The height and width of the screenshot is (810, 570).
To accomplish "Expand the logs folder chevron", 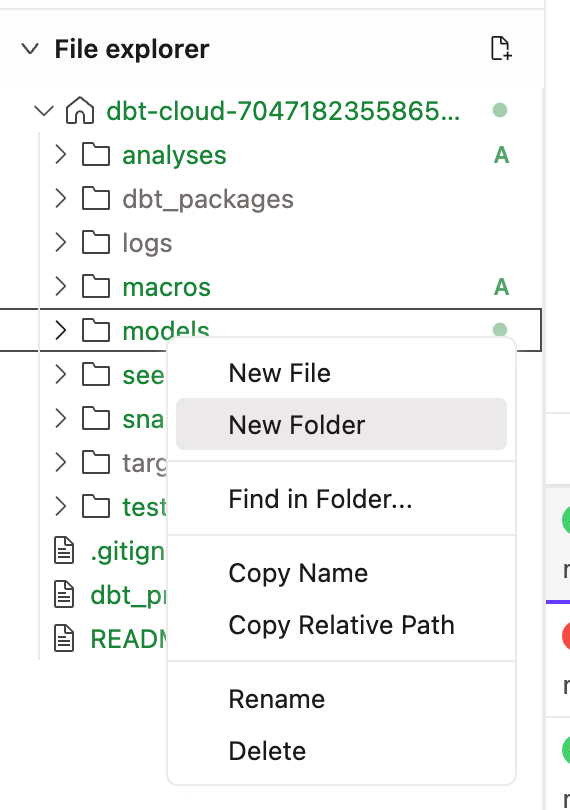I will pos(60,243).
